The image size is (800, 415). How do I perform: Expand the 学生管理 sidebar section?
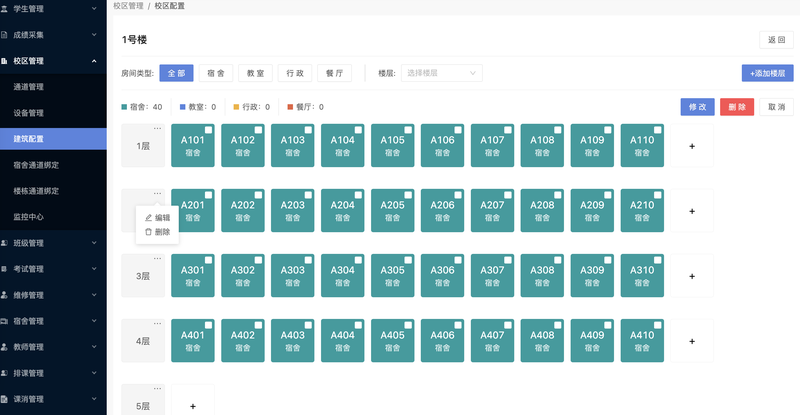point(94,9)
